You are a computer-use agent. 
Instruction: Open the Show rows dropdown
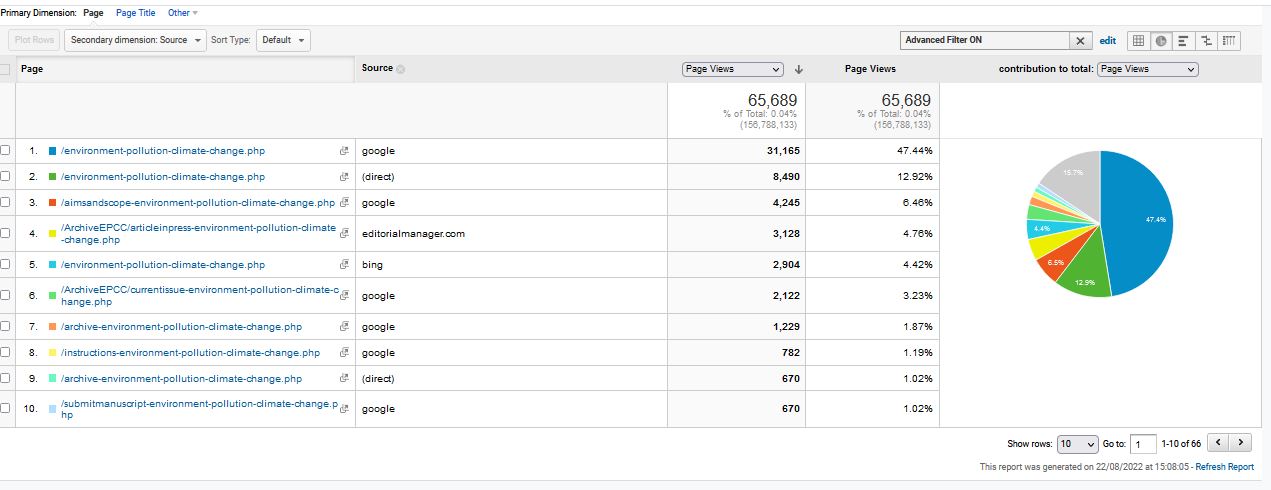(1077, 443)
